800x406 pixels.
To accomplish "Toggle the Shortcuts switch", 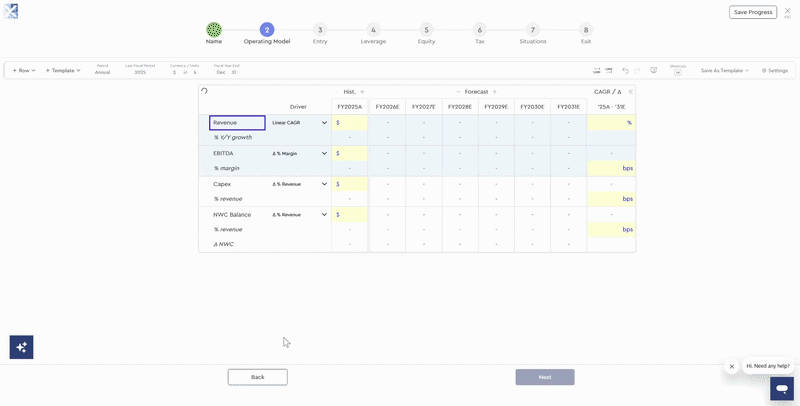I will [x=678, y=73].
